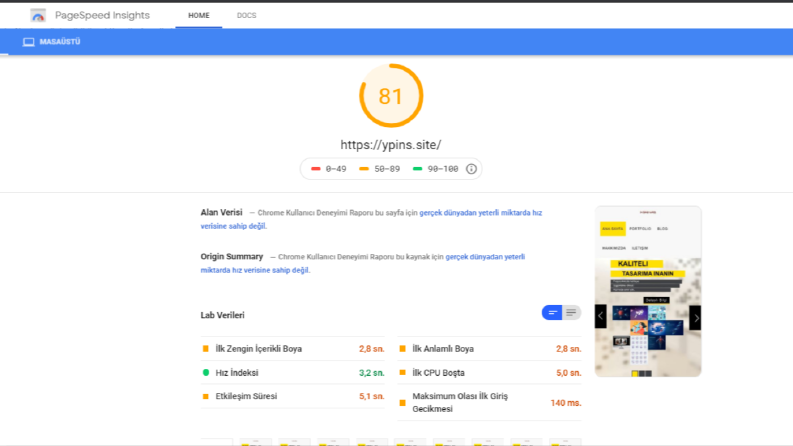
Task: Click the green Hız İndeksi status dot
Action: click(x=206, y=373)
